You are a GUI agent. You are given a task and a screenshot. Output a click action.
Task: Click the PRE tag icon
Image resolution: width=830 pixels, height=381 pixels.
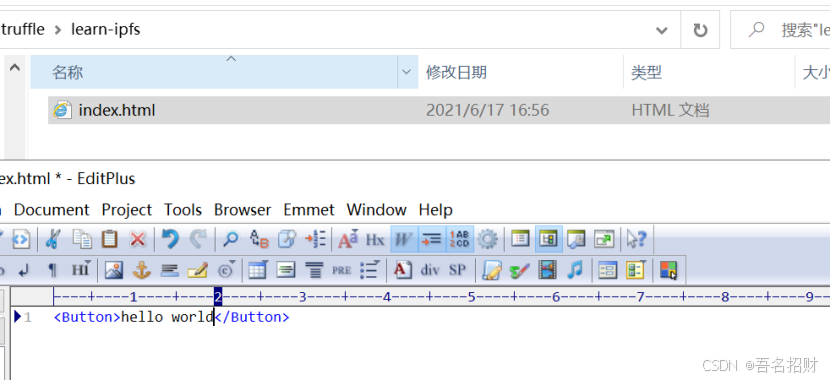click(341, 270)
